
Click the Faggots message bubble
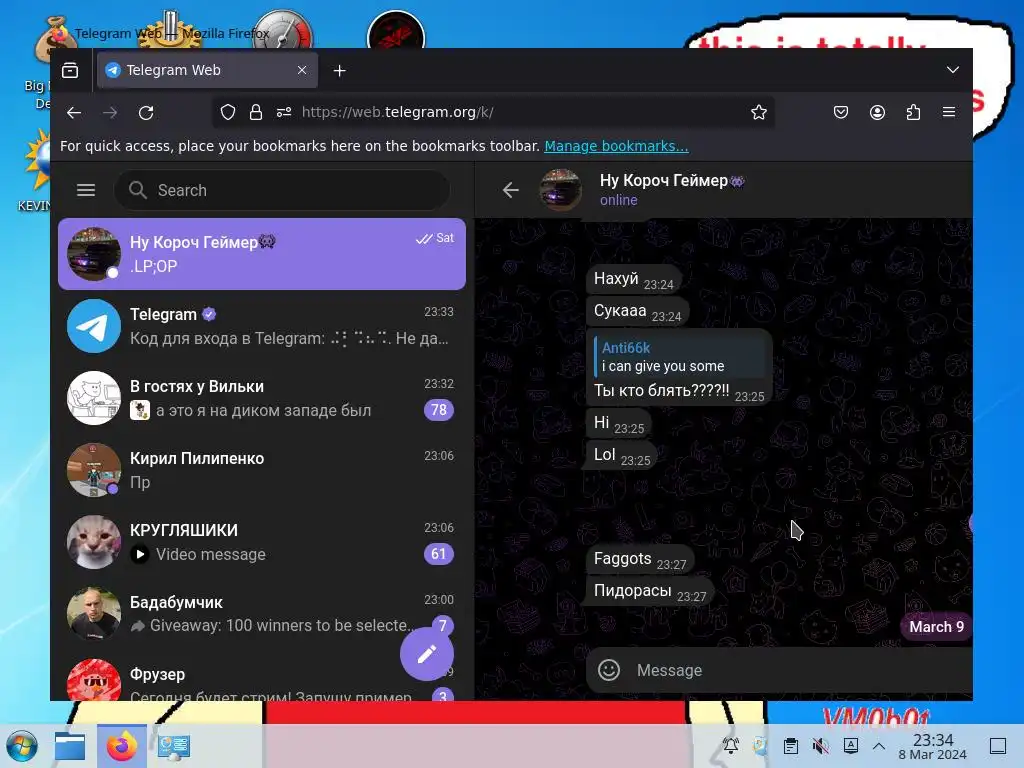(639, 559)
